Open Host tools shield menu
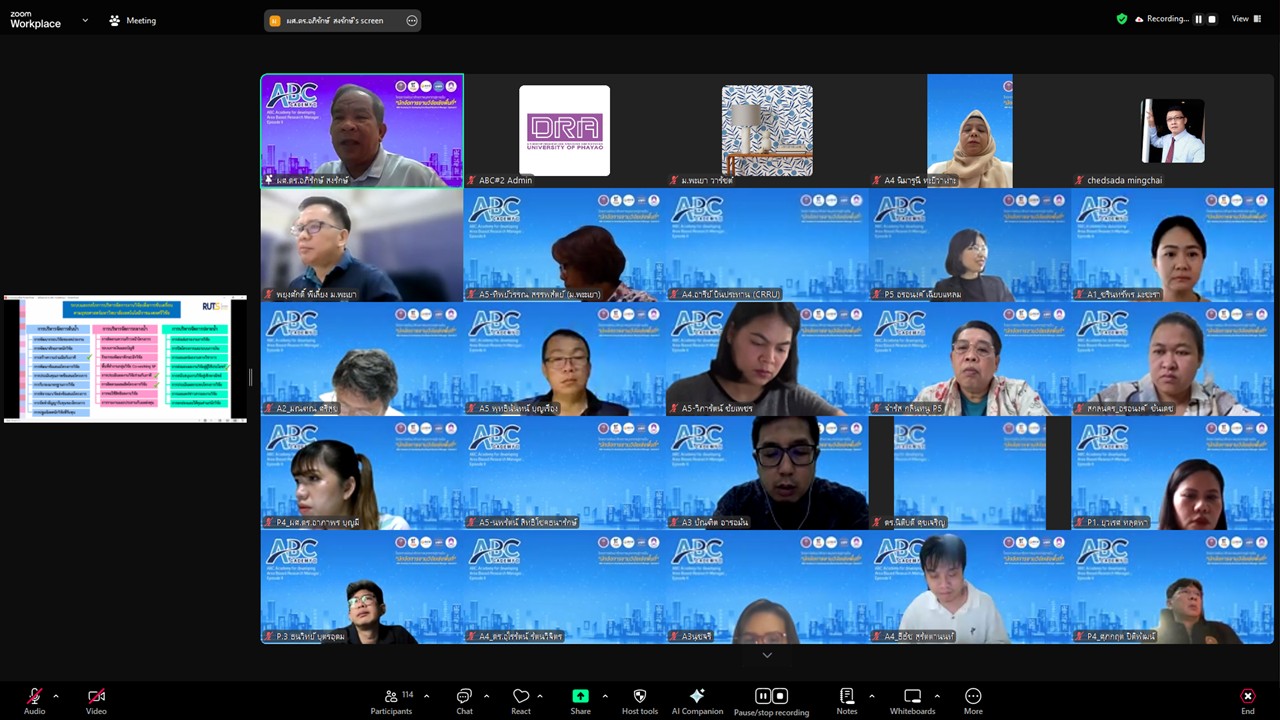 point(640,701)
